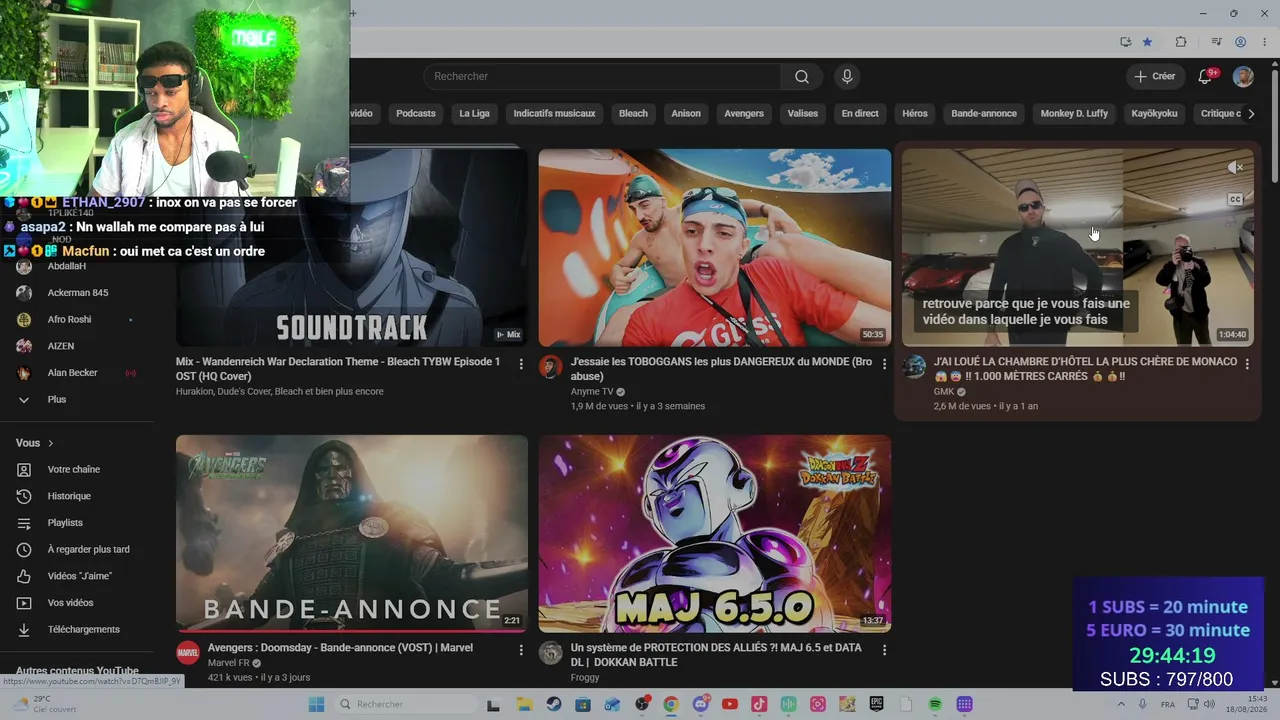This screenshot has height=720, width=1280.
Task: Click the YouTube Rechercher search field
Action: pos(602,77)
